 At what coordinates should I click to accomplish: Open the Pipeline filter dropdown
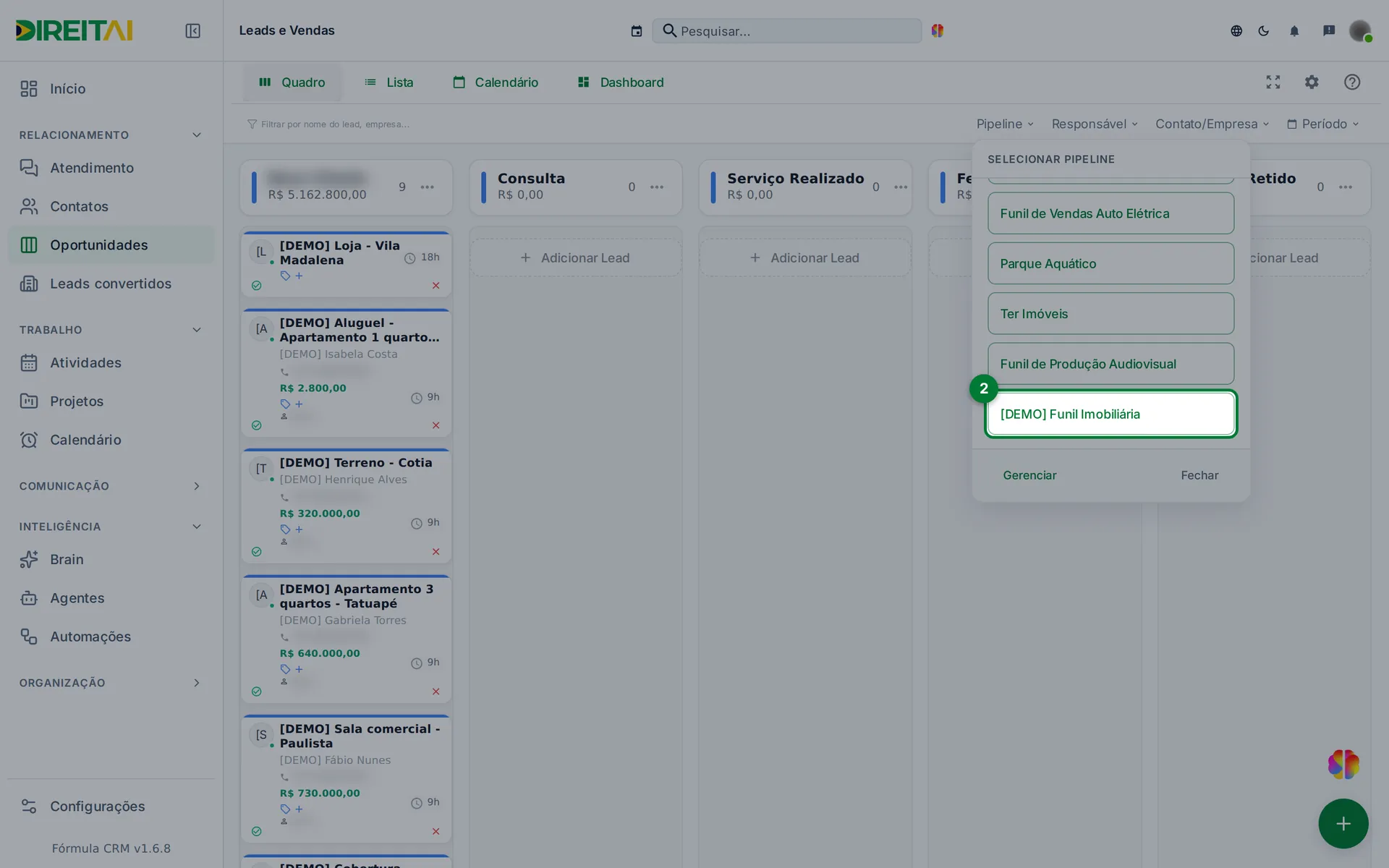1005,124
